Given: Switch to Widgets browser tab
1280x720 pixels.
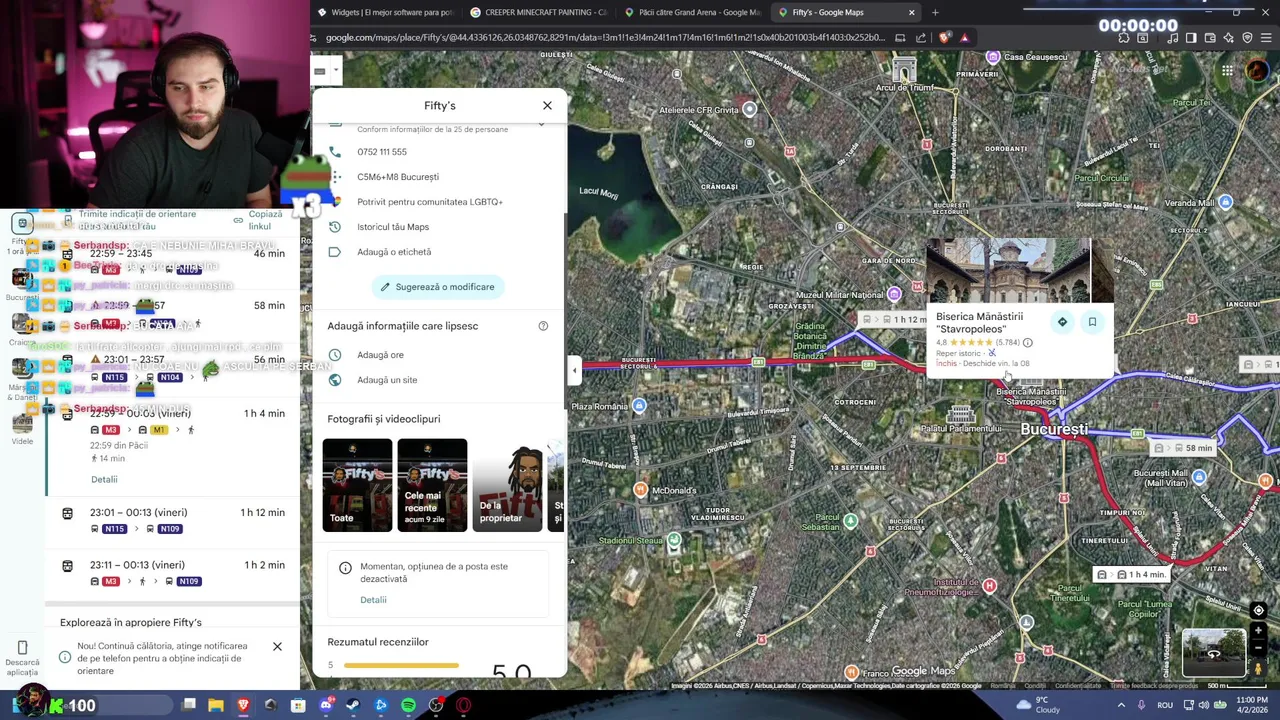Looking at the screenshot, I should coord(384,12).
